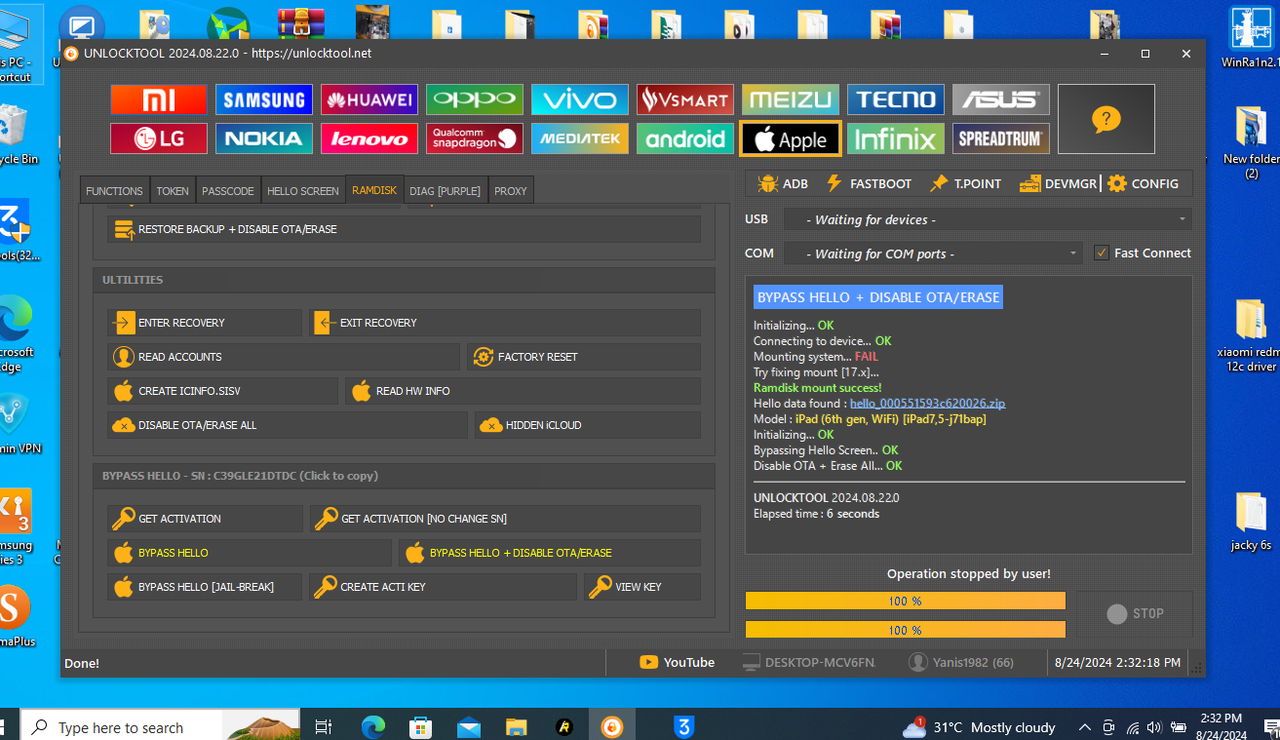Click EXIT RECOVERY button
Screen dimensions: 1280x740
(x=505, y=323)
